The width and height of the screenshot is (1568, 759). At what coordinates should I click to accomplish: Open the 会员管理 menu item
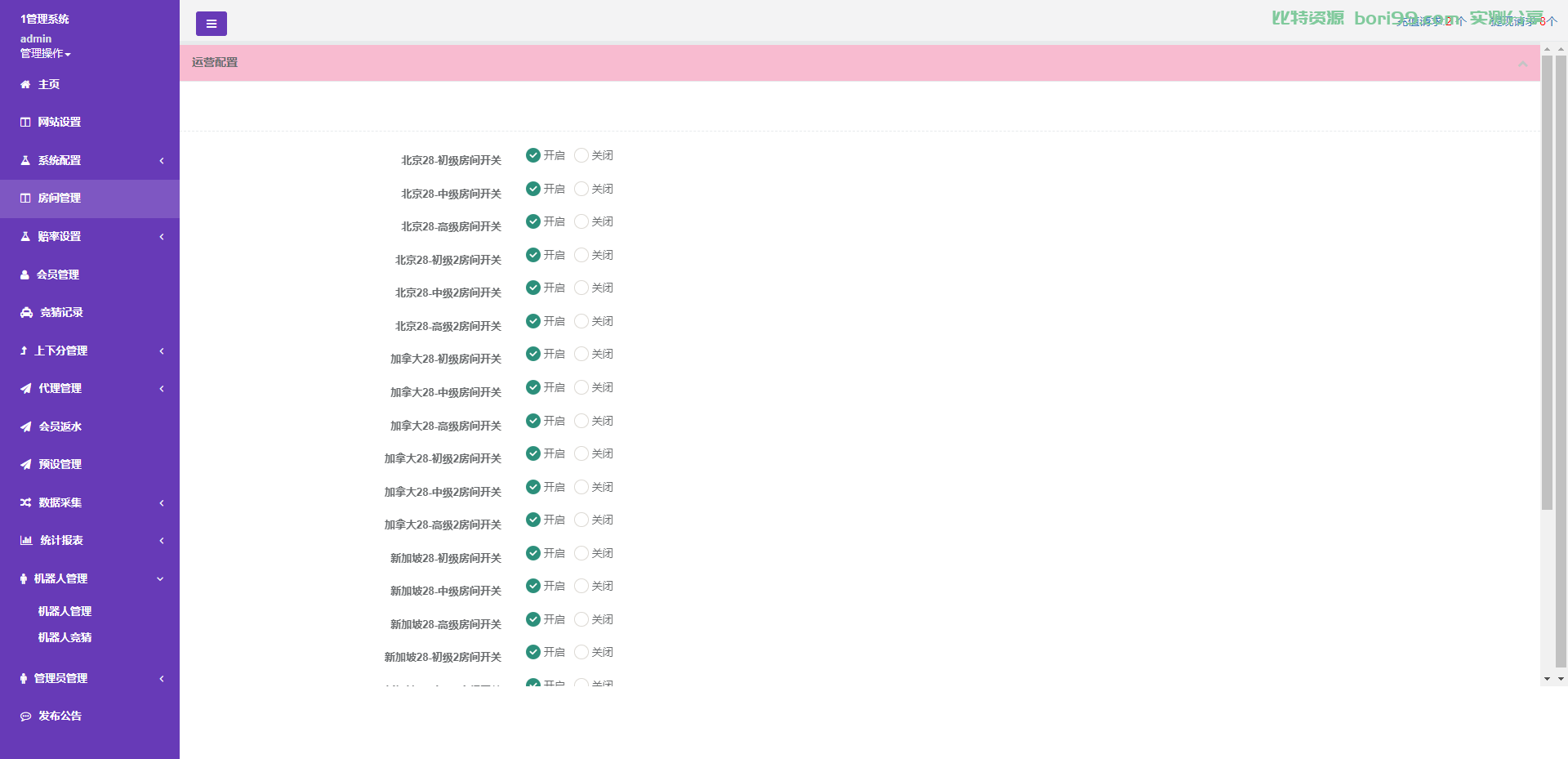(x=90, y=275)
